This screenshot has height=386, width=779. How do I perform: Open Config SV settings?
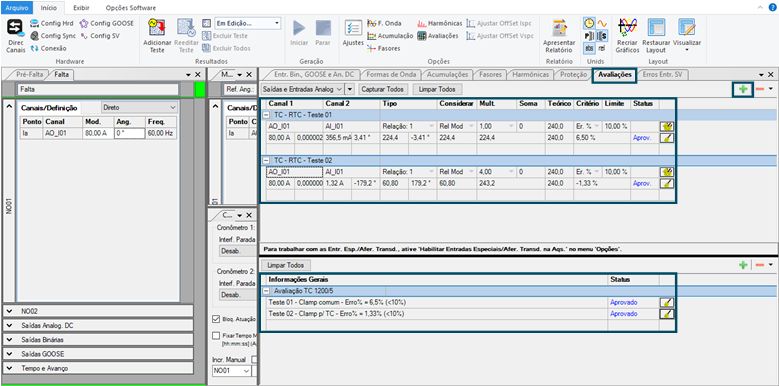point(100,36)
